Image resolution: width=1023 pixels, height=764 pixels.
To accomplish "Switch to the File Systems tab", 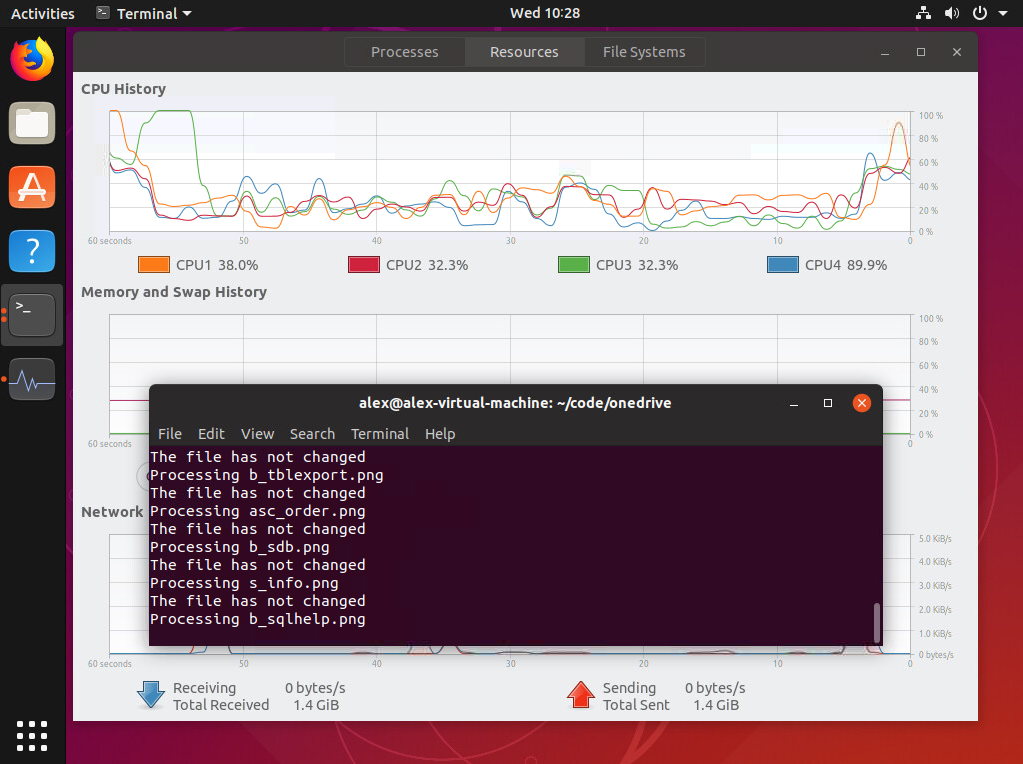I will (x=644, y=51).
